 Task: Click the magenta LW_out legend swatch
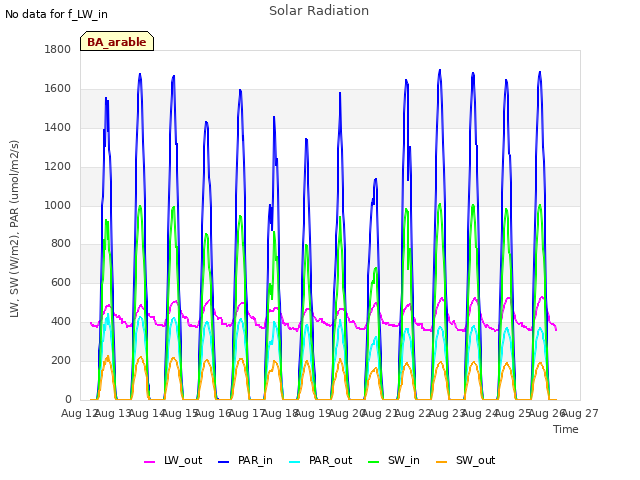click(149, 462)
